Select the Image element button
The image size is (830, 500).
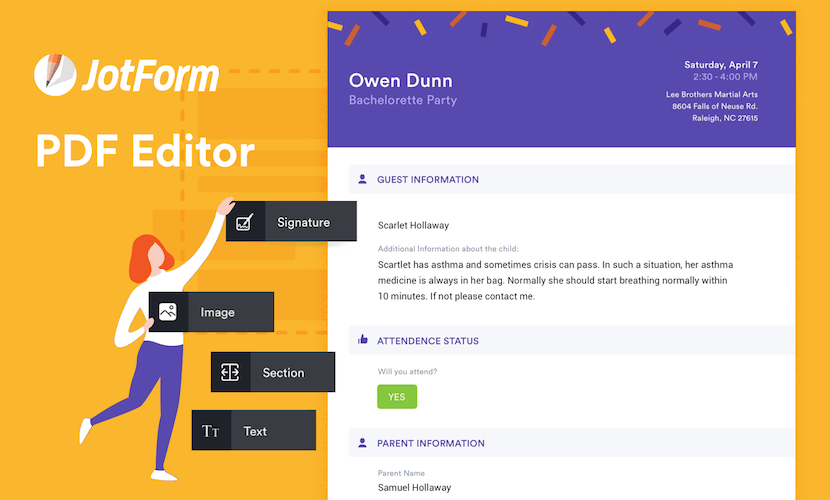[x=211, y=312]
